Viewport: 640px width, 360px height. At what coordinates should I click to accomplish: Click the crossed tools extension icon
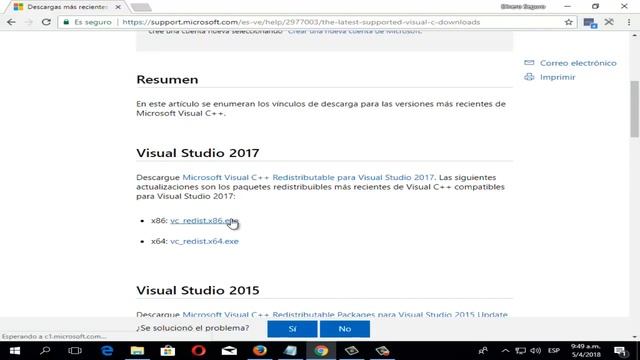click(x=609, y=22)
